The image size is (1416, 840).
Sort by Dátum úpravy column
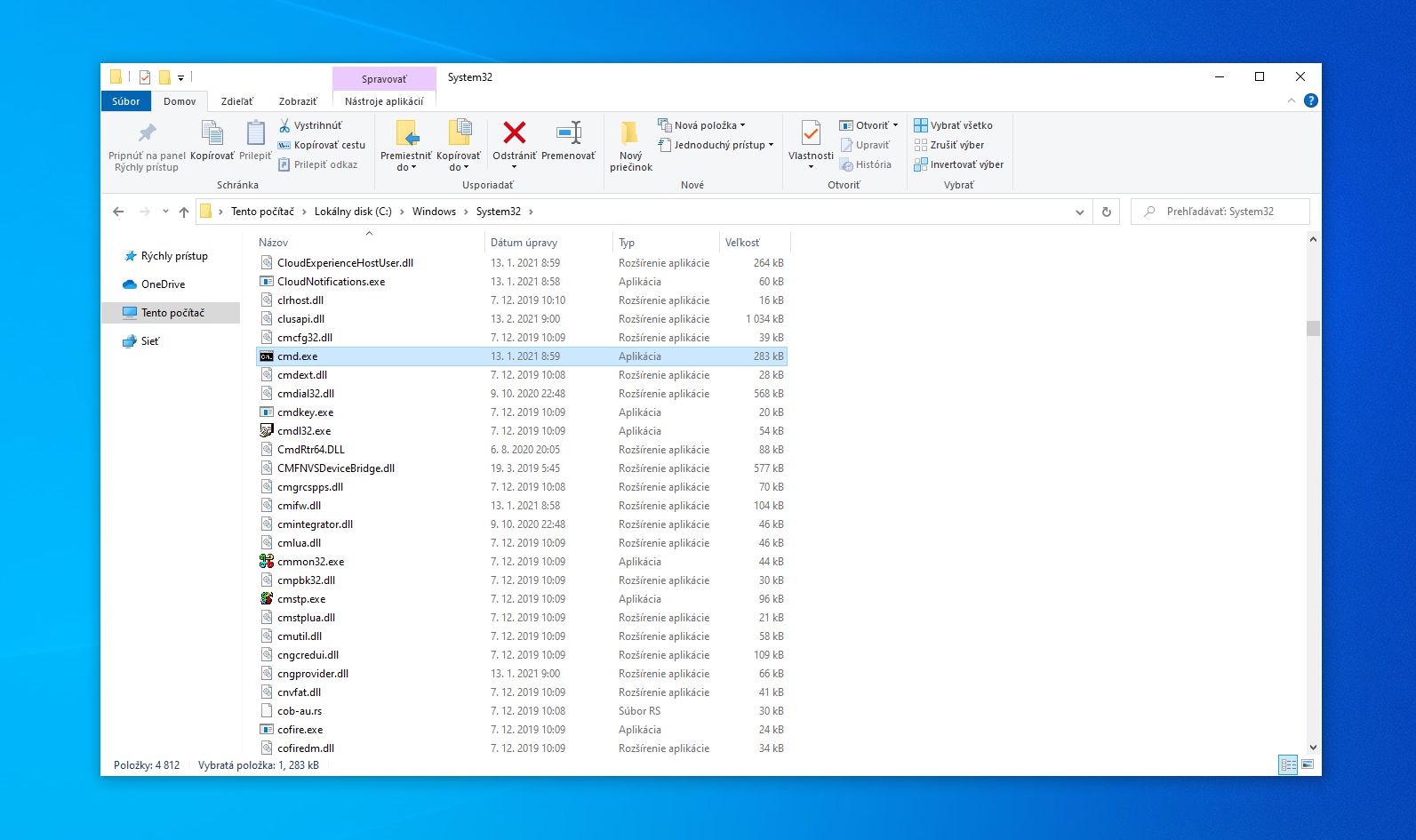[x=548, y=242]
